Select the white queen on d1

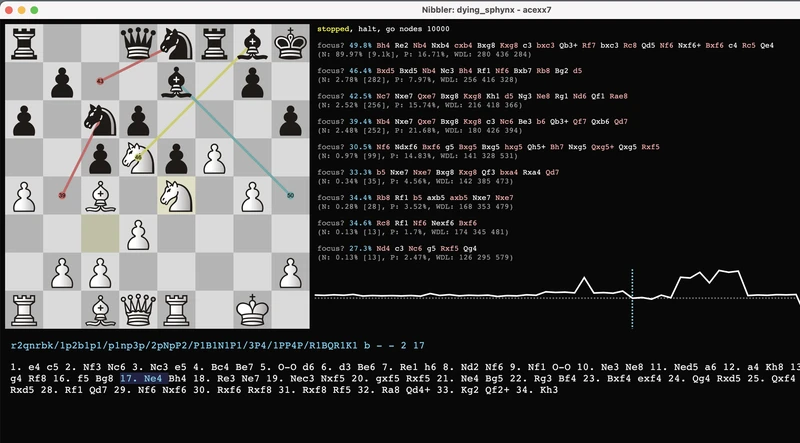tap(139, 309)
